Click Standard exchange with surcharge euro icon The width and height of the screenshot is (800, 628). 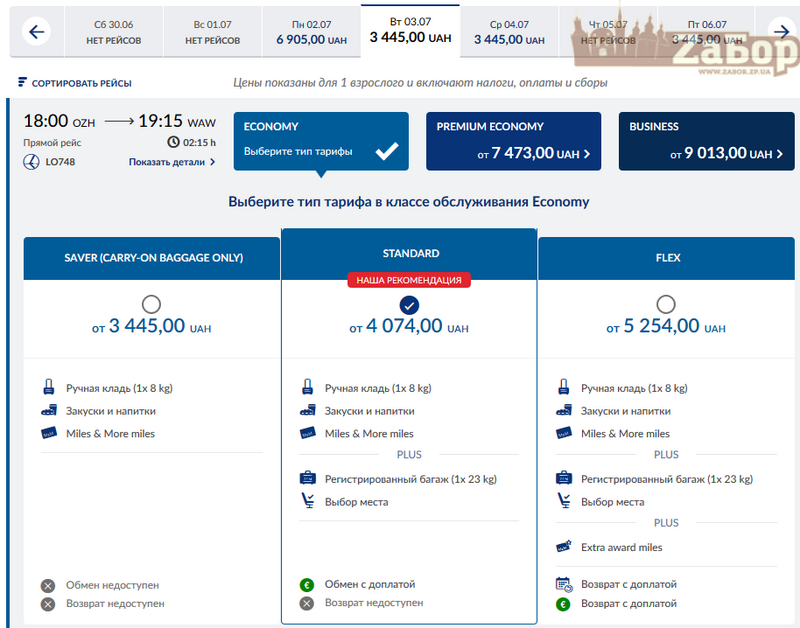coord(307,584)
